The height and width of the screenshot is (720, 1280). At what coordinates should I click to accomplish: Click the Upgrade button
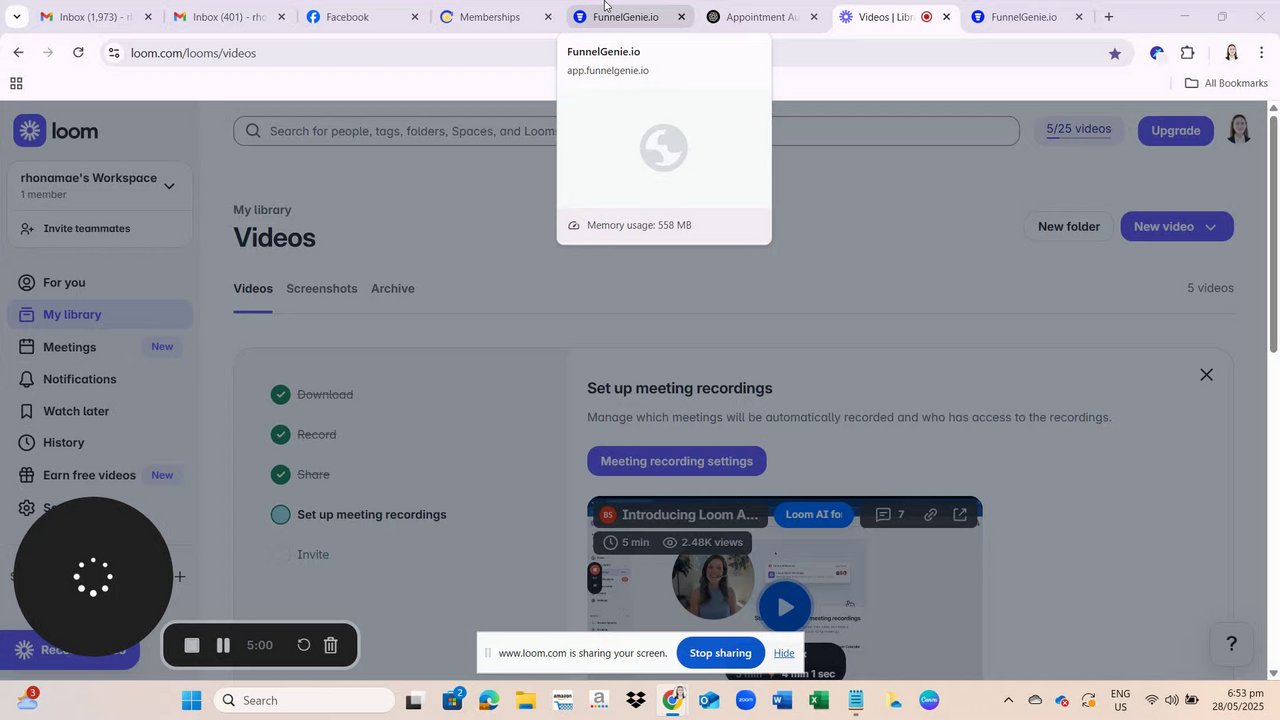[1176, 130]
